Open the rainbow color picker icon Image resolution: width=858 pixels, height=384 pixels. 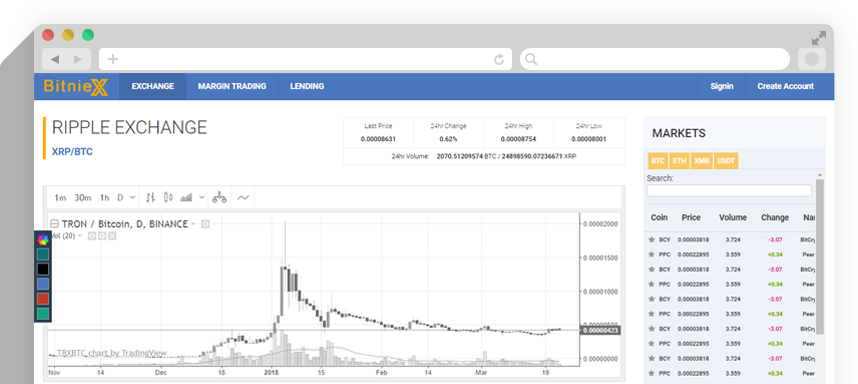(x=43, y=240)
